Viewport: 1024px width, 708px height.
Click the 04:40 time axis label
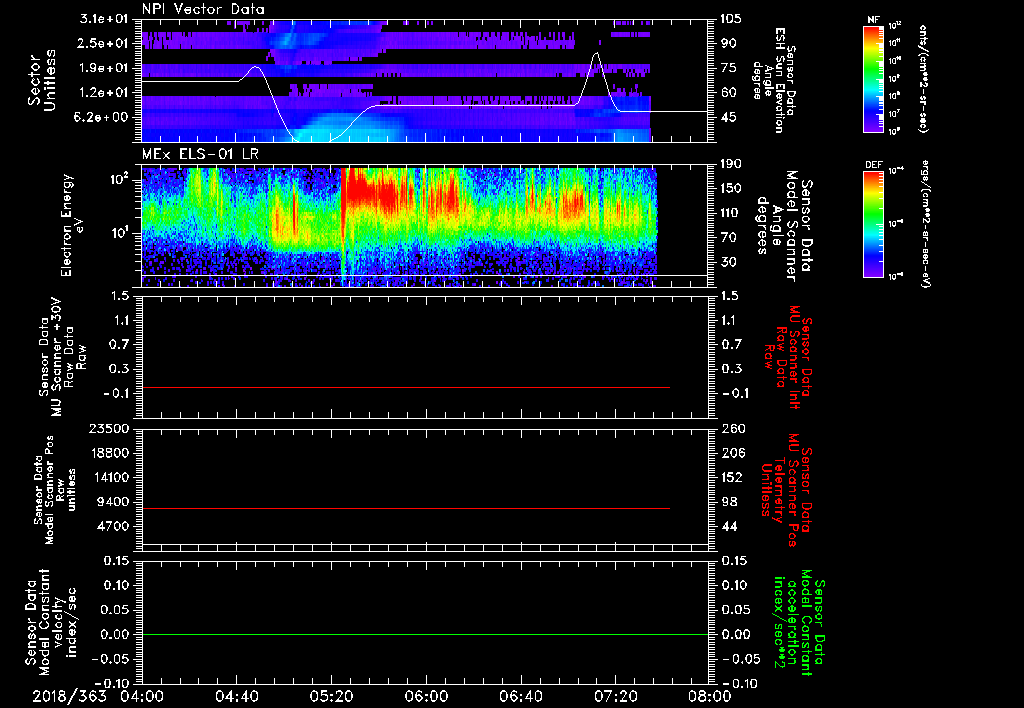(x=236, y=696)
